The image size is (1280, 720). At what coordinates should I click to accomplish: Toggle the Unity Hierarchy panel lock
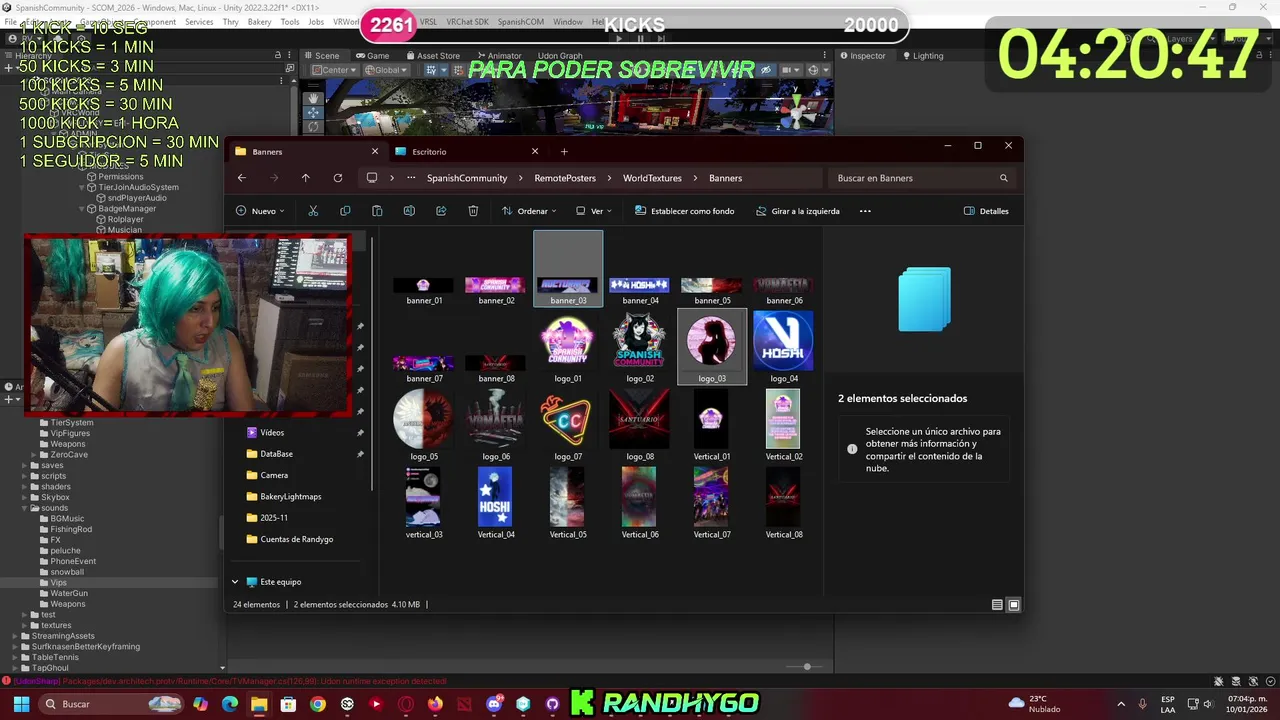click(278, 55)
